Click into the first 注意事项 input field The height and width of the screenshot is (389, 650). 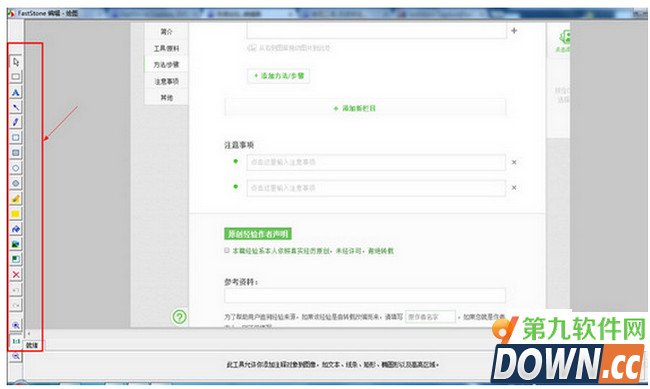tap(376, 162)
